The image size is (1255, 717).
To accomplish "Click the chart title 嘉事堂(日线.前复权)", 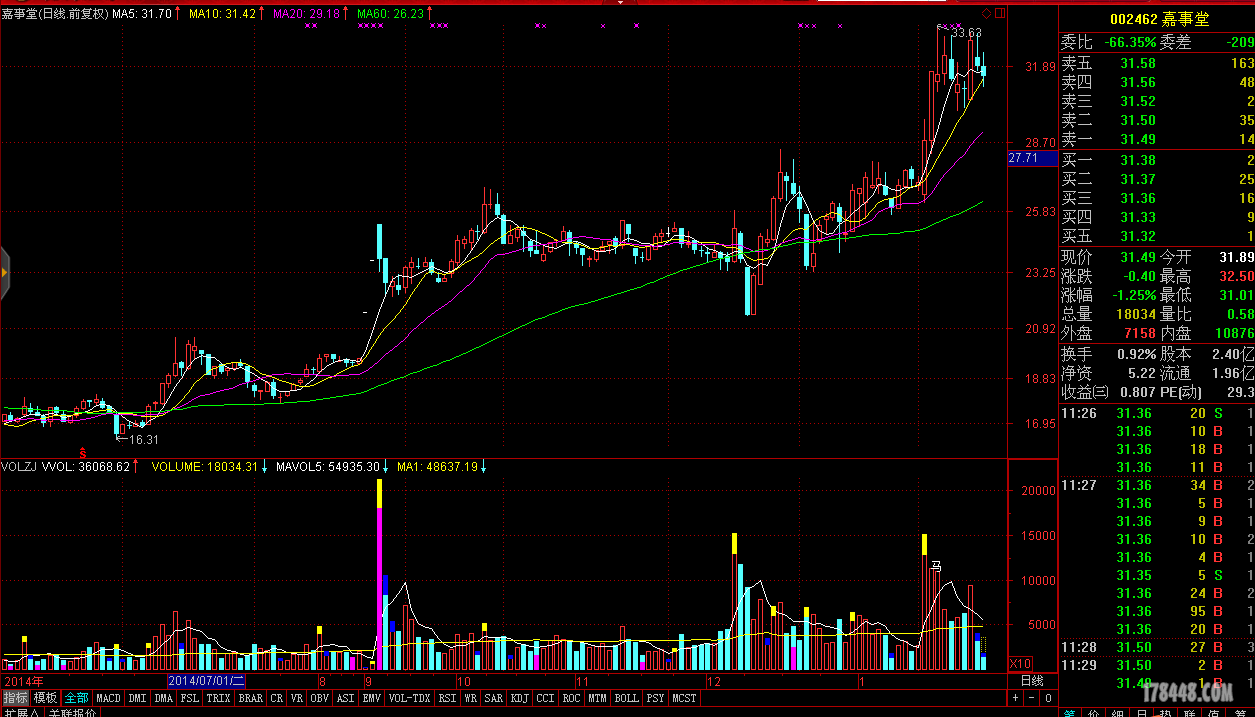I will (x=55, y=14).
